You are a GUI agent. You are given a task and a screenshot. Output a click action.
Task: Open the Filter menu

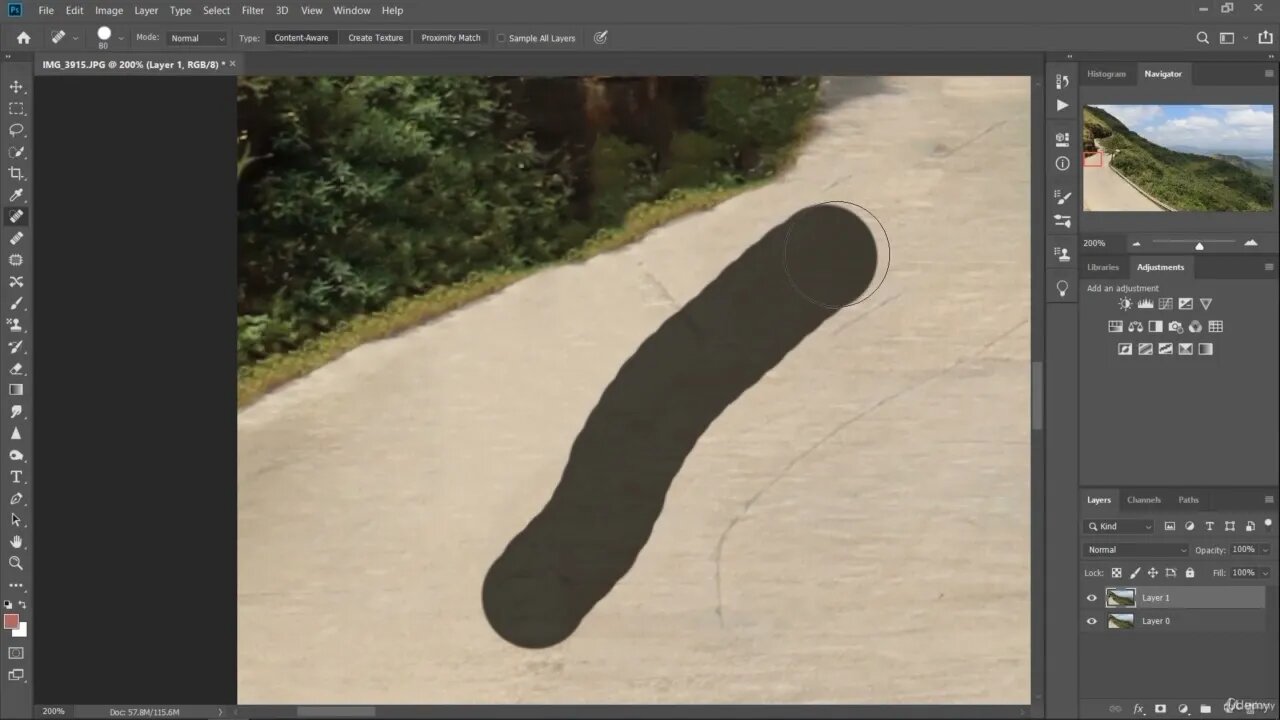coord(253,10)
